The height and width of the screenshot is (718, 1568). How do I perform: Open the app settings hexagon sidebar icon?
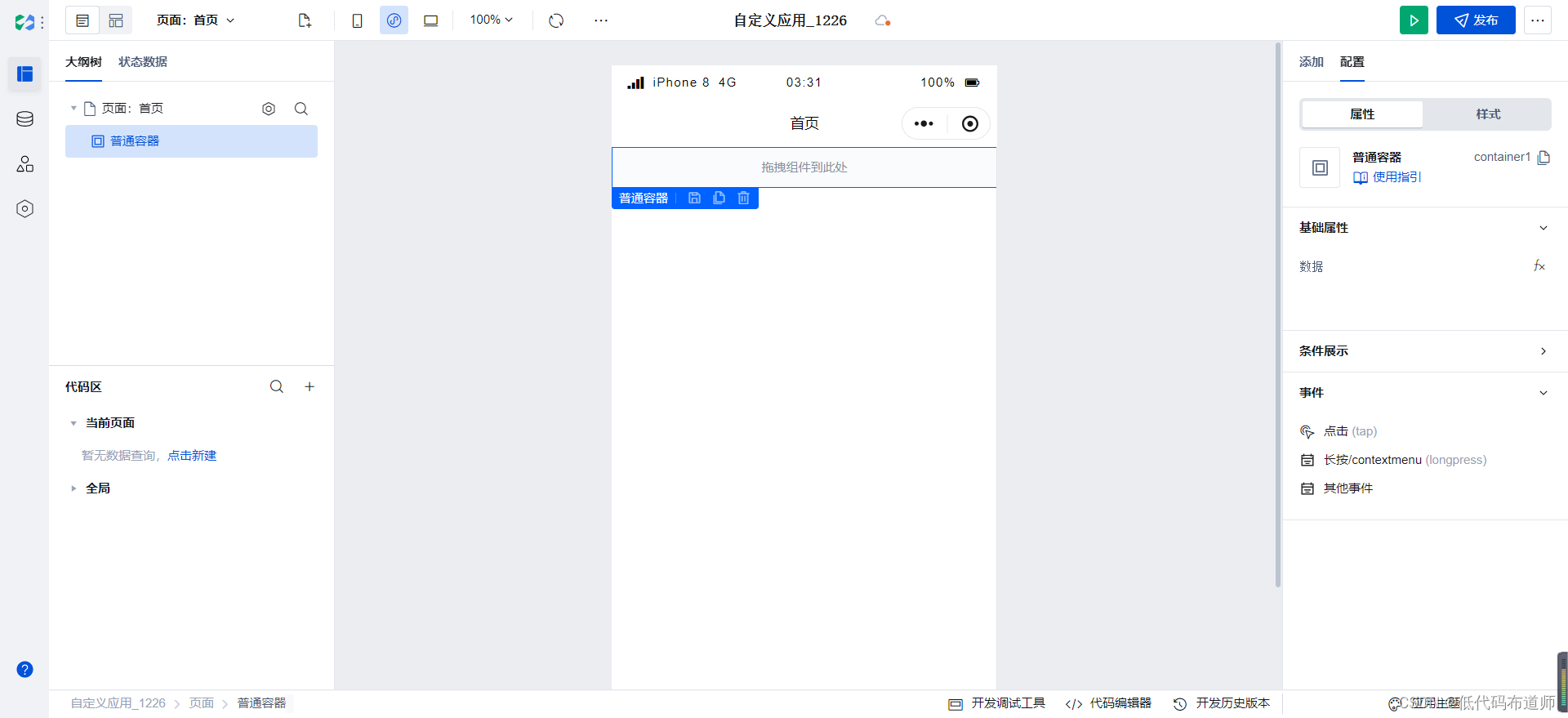(x=24, y=209)
